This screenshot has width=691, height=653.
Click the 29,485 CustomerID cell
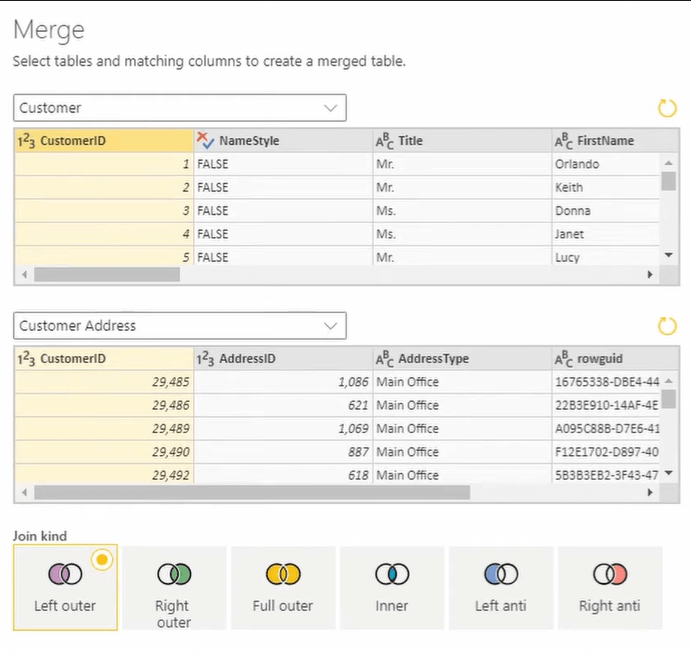click(104, 382)
